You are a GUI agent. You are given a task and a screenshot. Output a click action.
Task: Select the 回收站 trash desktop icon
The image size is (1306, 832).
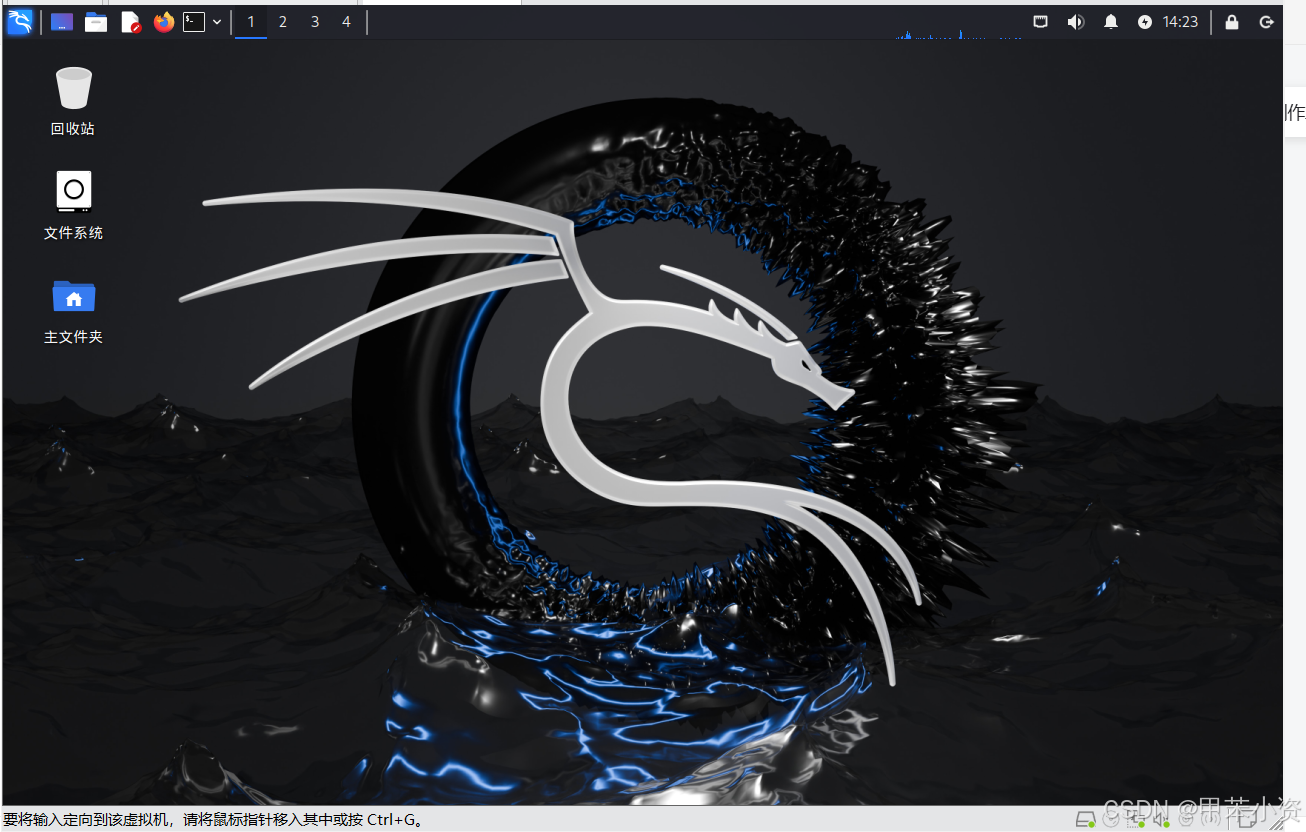point(73,100)
